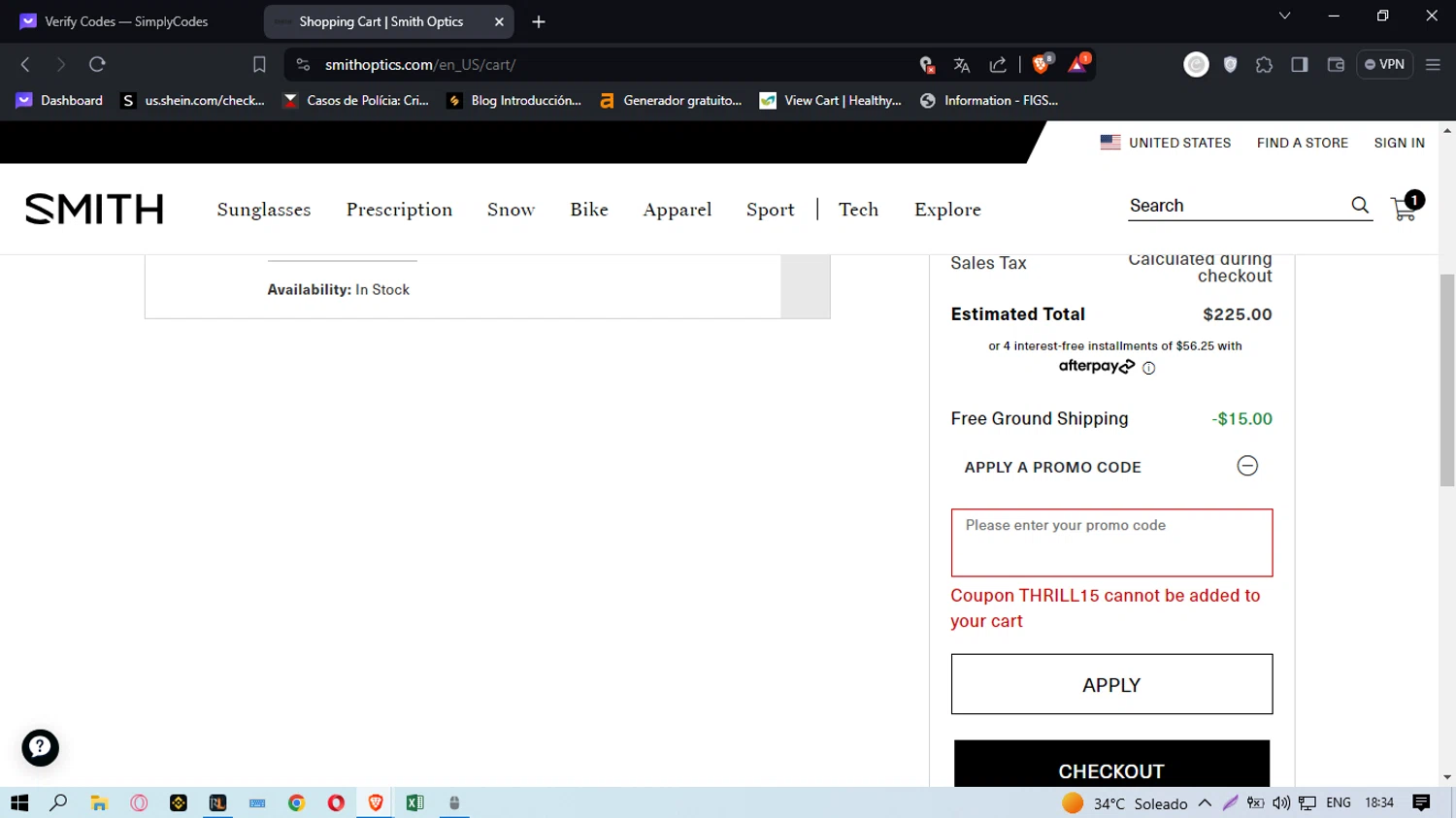This screenshot has width=1456, height=818.
Task: Open the Dashboard bookmark
Action: pos(60,100)
